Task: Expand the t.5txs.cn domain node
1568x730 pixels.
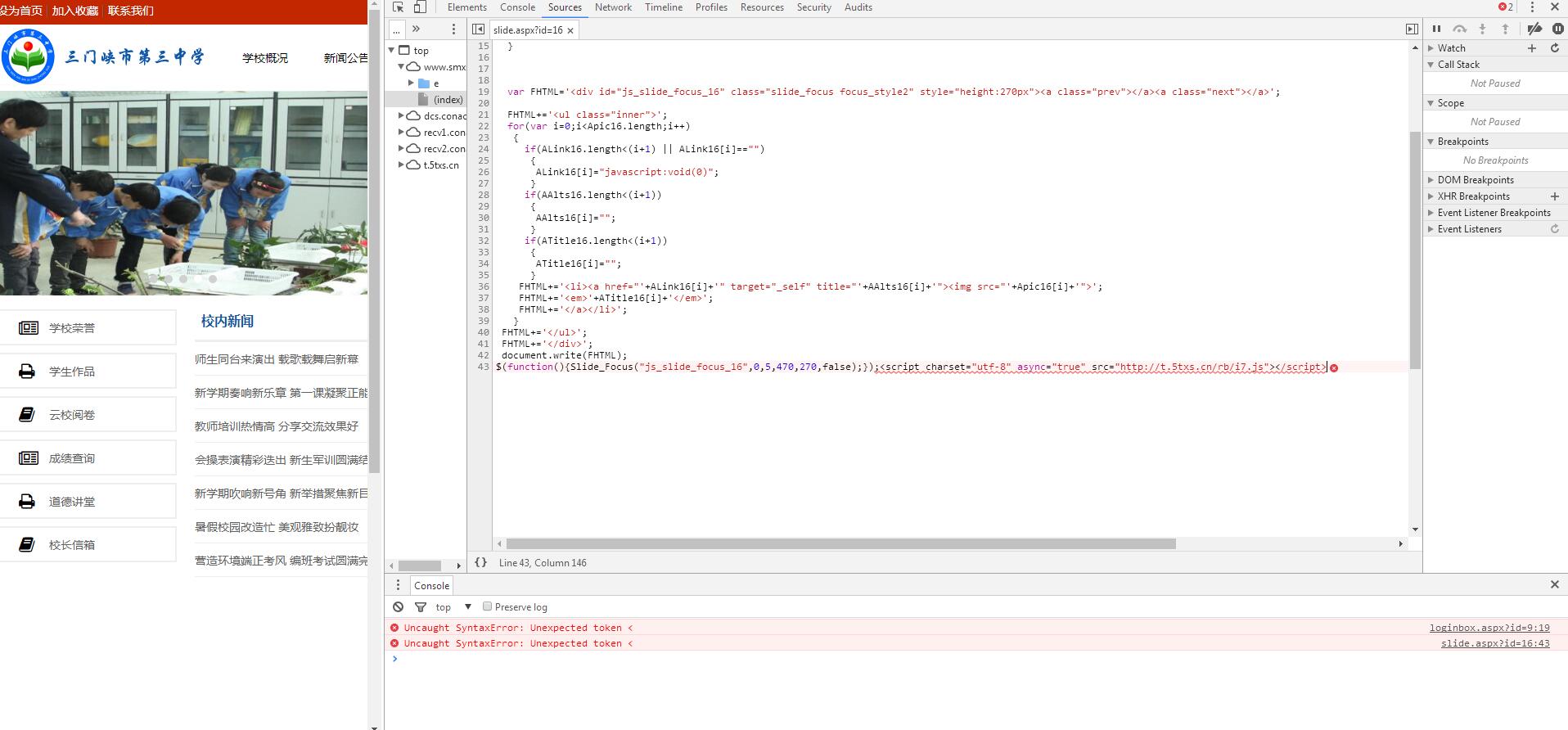Action: [401, 164]
